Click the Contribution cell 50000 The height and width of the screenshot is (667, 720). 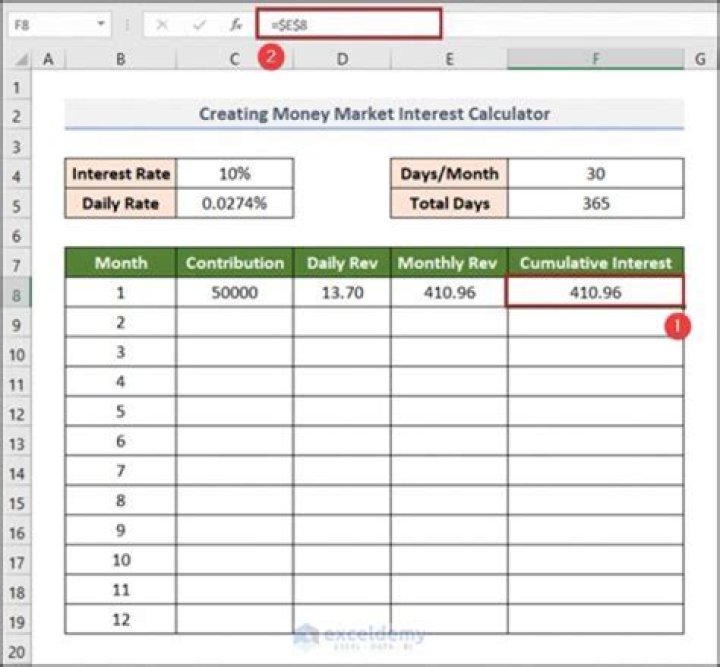pos(235,292)
